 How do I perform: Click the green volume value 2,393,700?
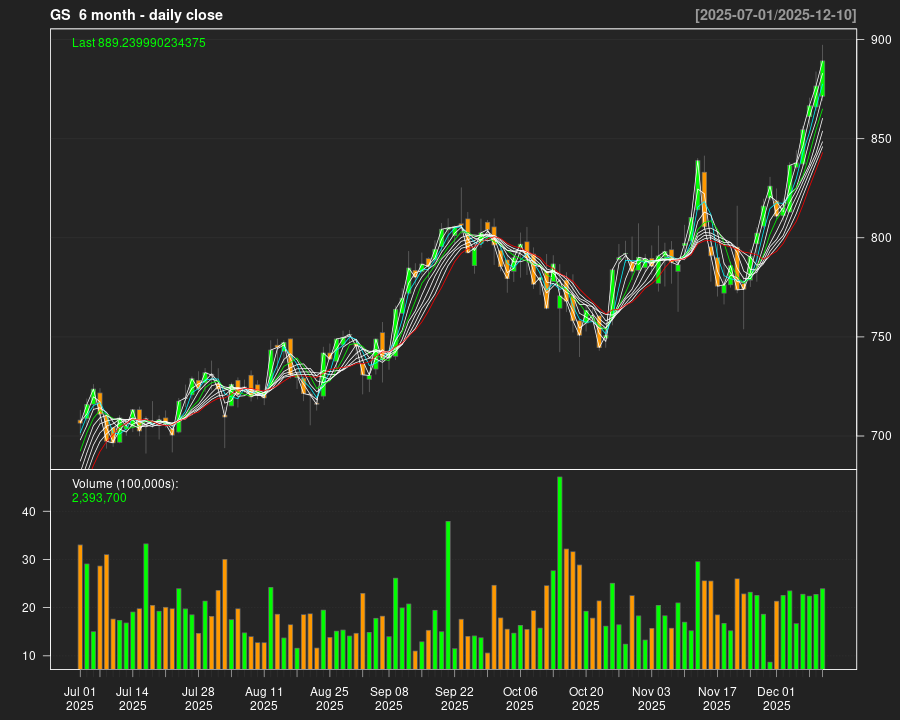tap(99, 497)
